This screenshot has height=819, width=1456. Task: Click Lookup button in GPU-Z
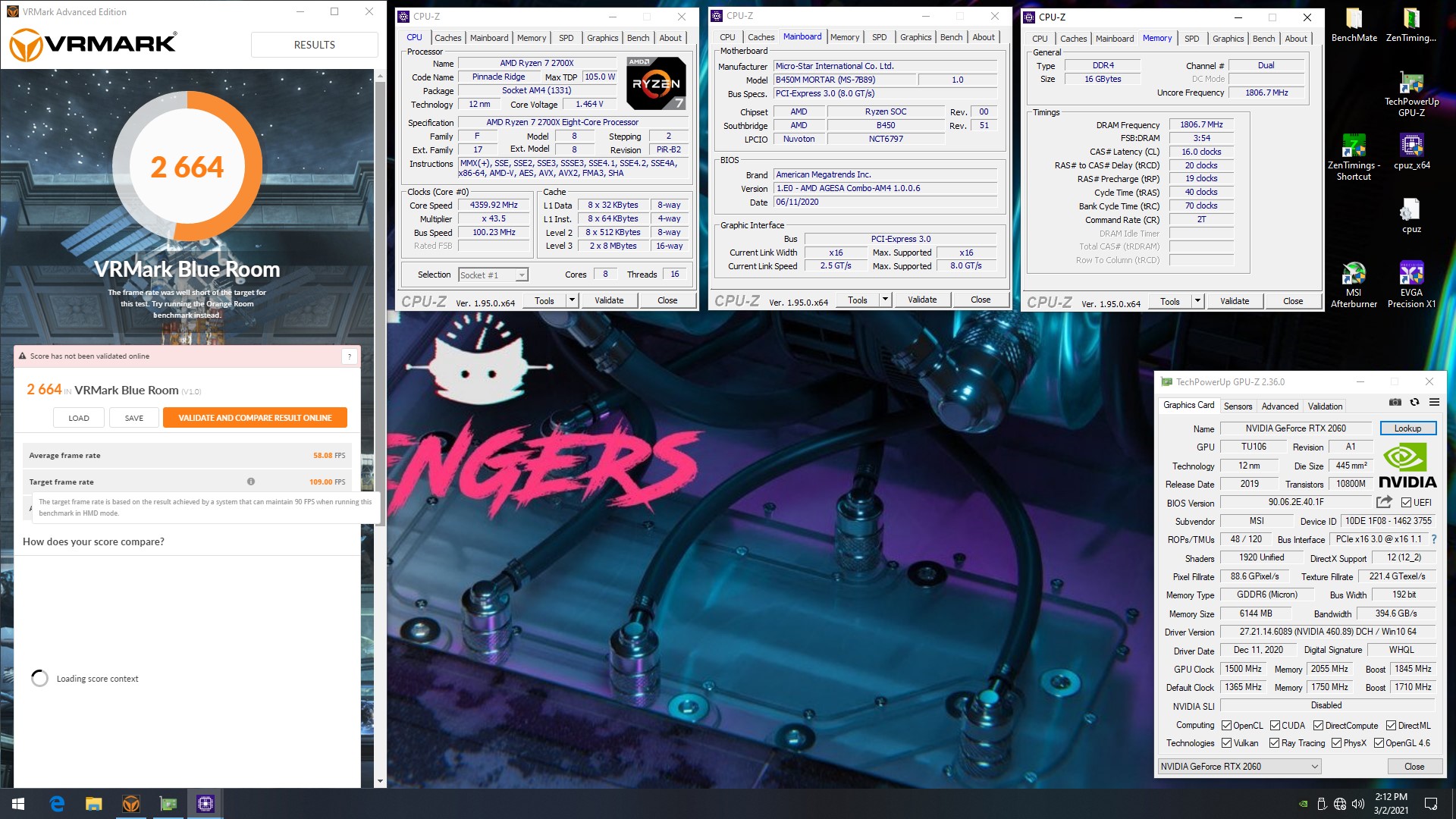(1407, 428)
